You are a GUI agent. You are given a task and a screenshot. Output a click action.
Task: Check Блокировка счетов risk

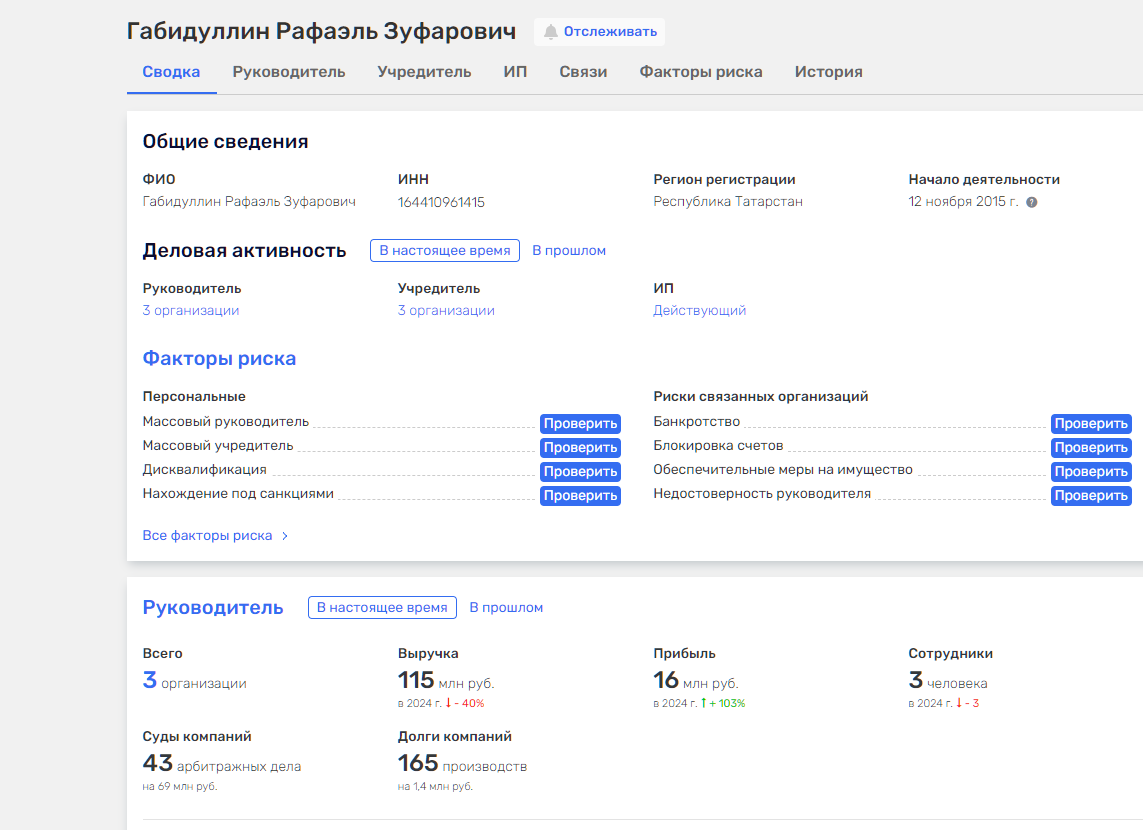click(1090, 448)
